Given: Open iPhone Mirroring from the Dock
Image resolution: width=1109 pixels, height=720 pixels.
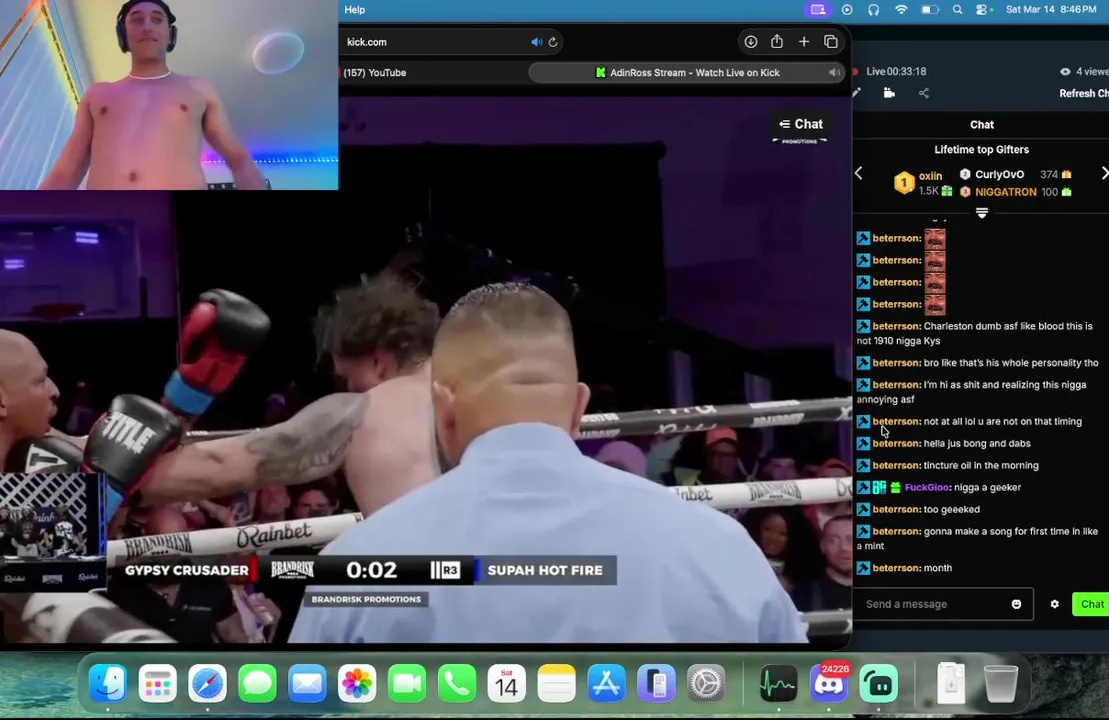Looking at the screenshot, I should coord(656,683).
